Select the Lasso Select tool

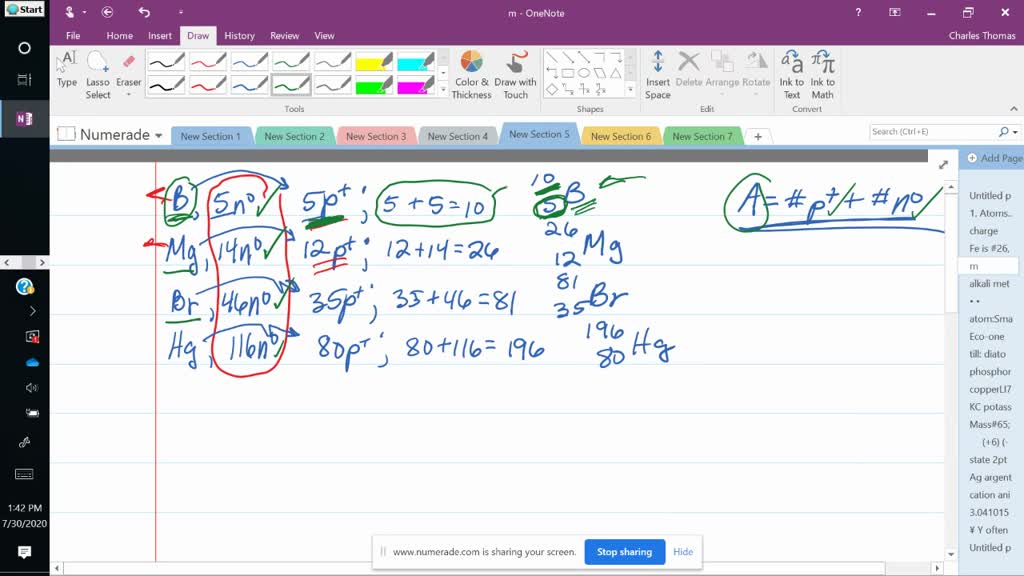coord(97,72)
